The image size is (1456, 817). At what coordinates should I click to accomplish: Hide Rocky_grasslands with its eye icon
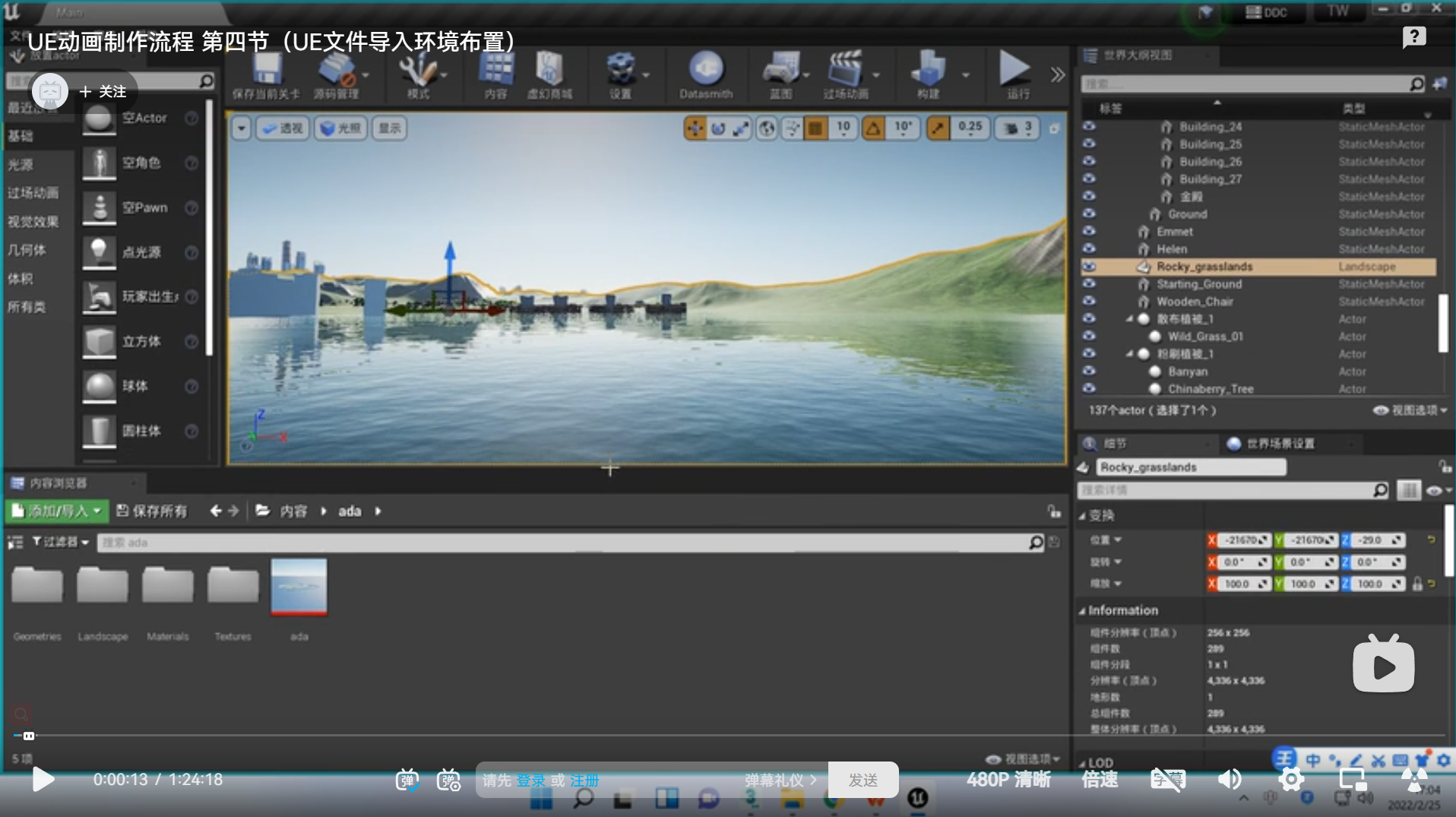(1089, 266)
